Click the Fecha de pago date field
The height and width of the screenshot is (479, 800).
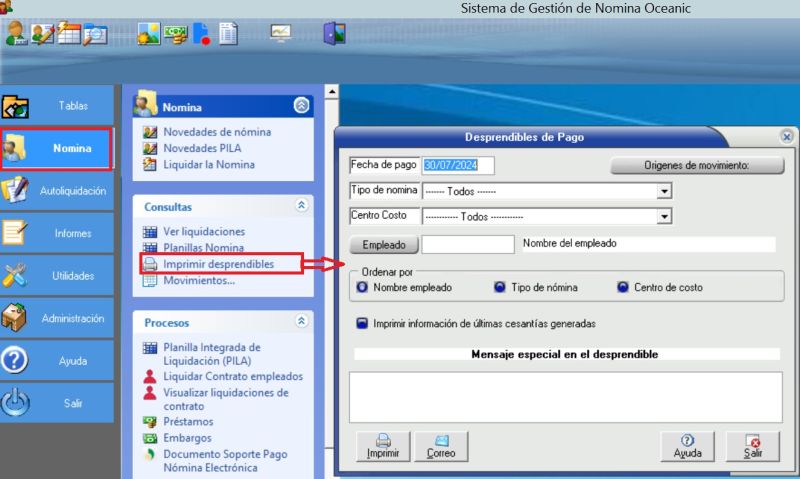tap(459, 166)
